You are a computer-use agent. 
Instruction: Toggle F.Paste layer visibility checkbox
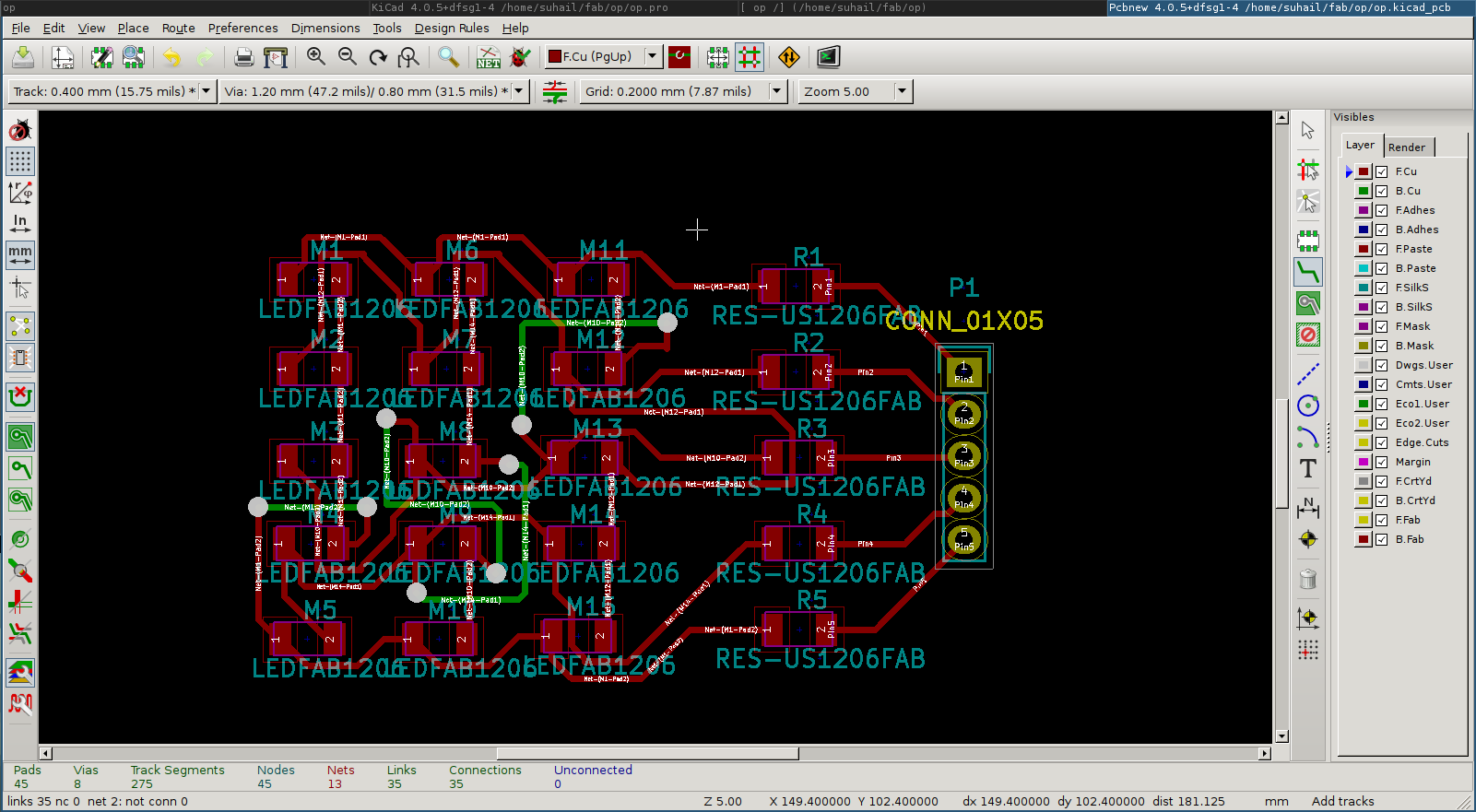[x=1381, y=249]
